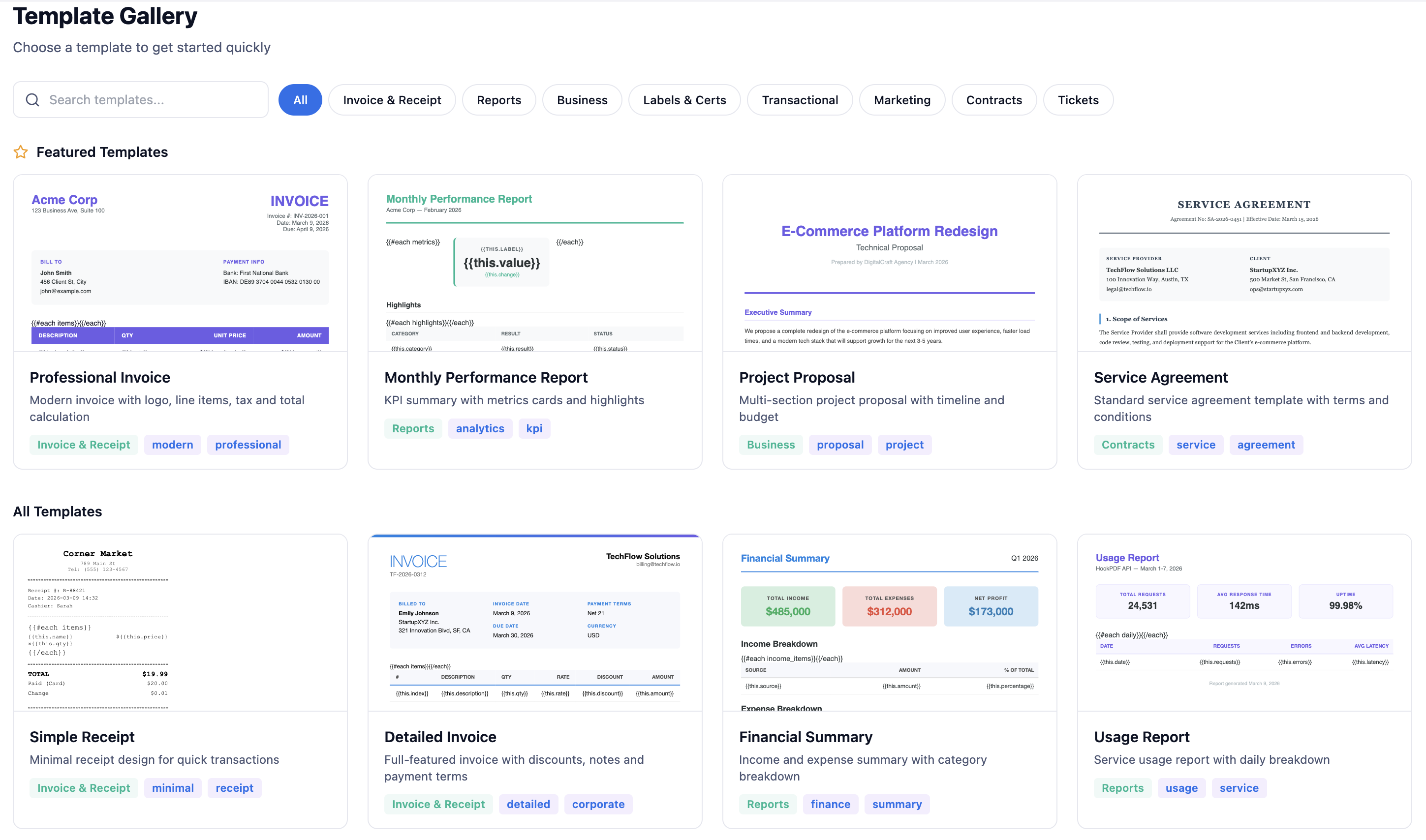Image resolution: width=1426 pixels, height=840 pixels.
Task: Click the 'finance' tag on Financial Summary
Action: pyautogui.click(x=830, y=804)
